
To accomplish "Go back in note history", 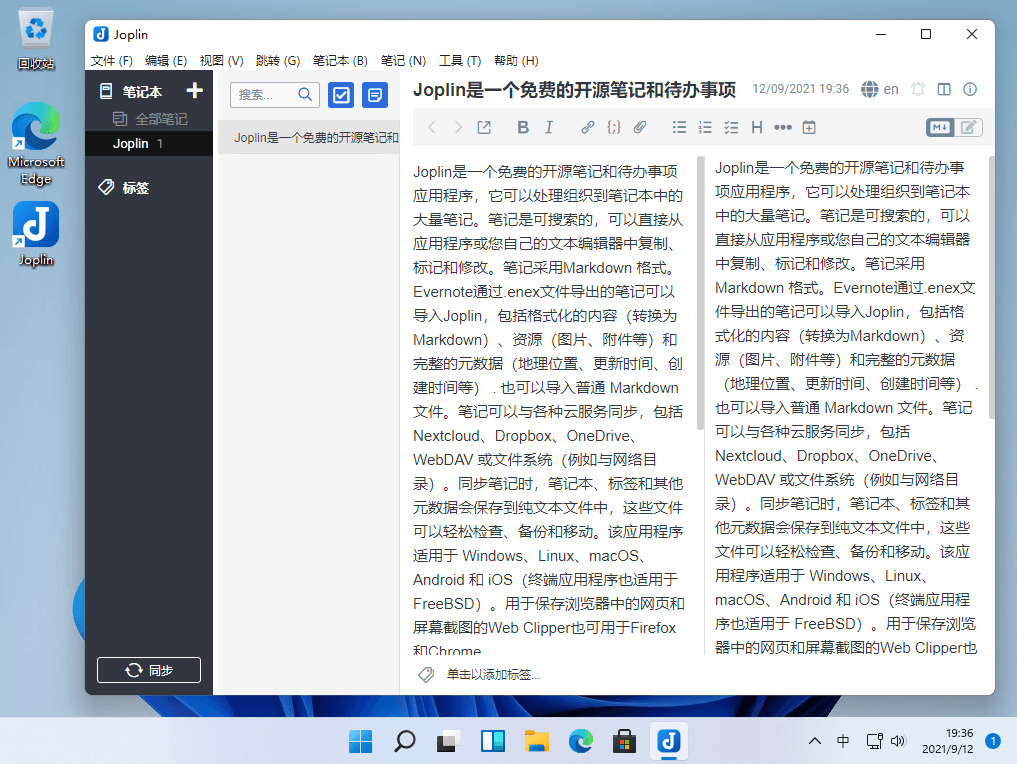I will pyautogui.click(x=432, y=127).
